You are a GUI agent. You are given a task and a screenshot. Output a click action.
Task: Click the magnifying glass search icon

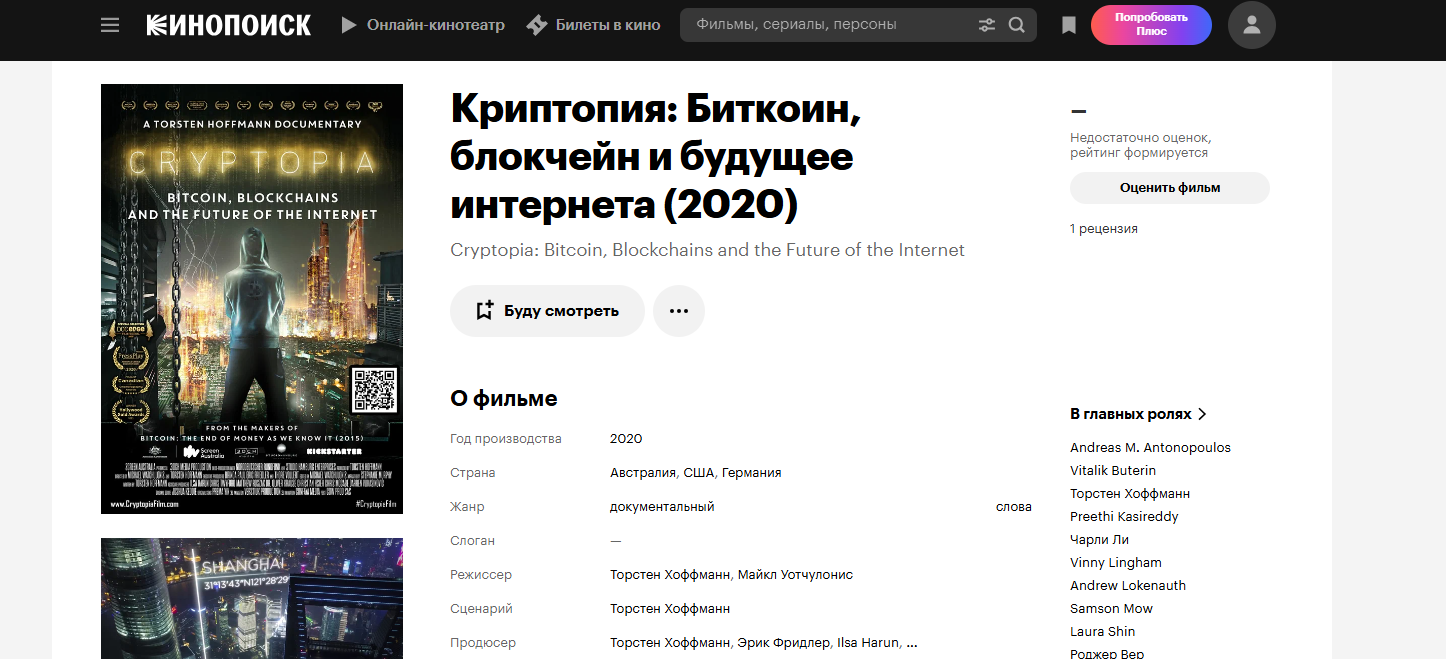[1017, 25]
